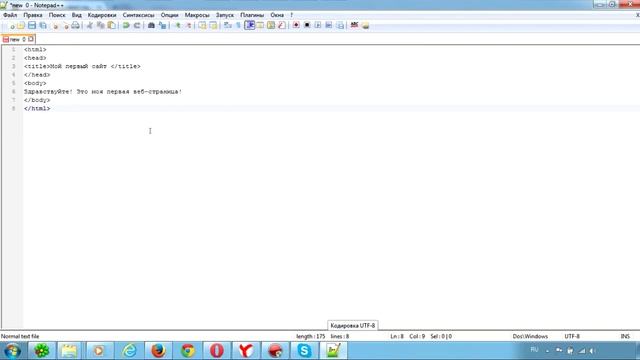This screenshot has height=360, width=640.
Task: Open the ? help menu
Action: coord(291,15)
